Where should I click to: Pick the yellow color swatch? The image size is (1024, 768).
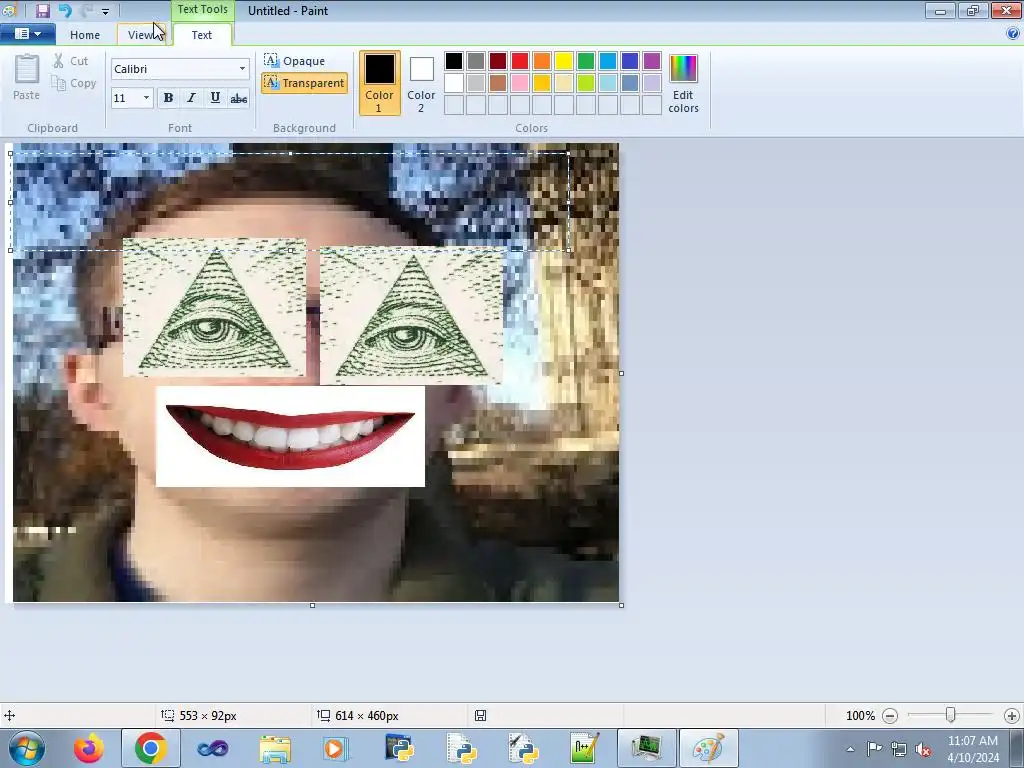(564, 61)
